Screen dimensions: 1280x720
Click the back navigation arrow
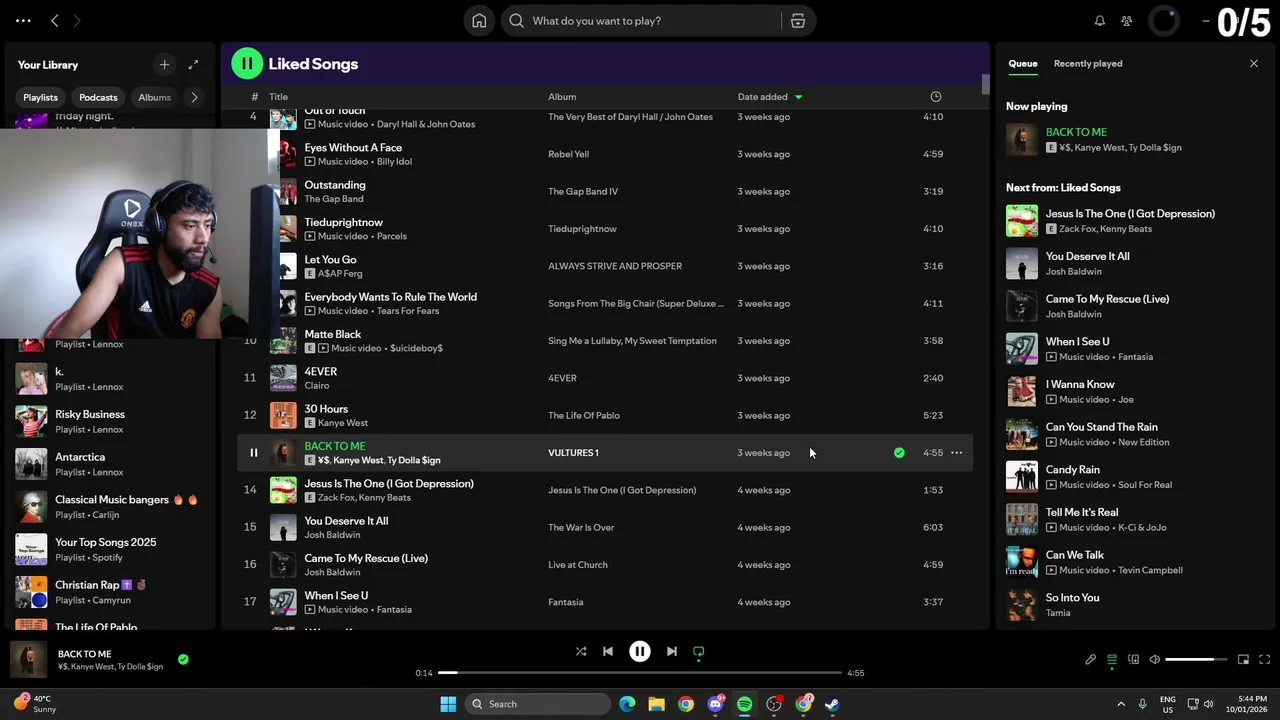55,20
